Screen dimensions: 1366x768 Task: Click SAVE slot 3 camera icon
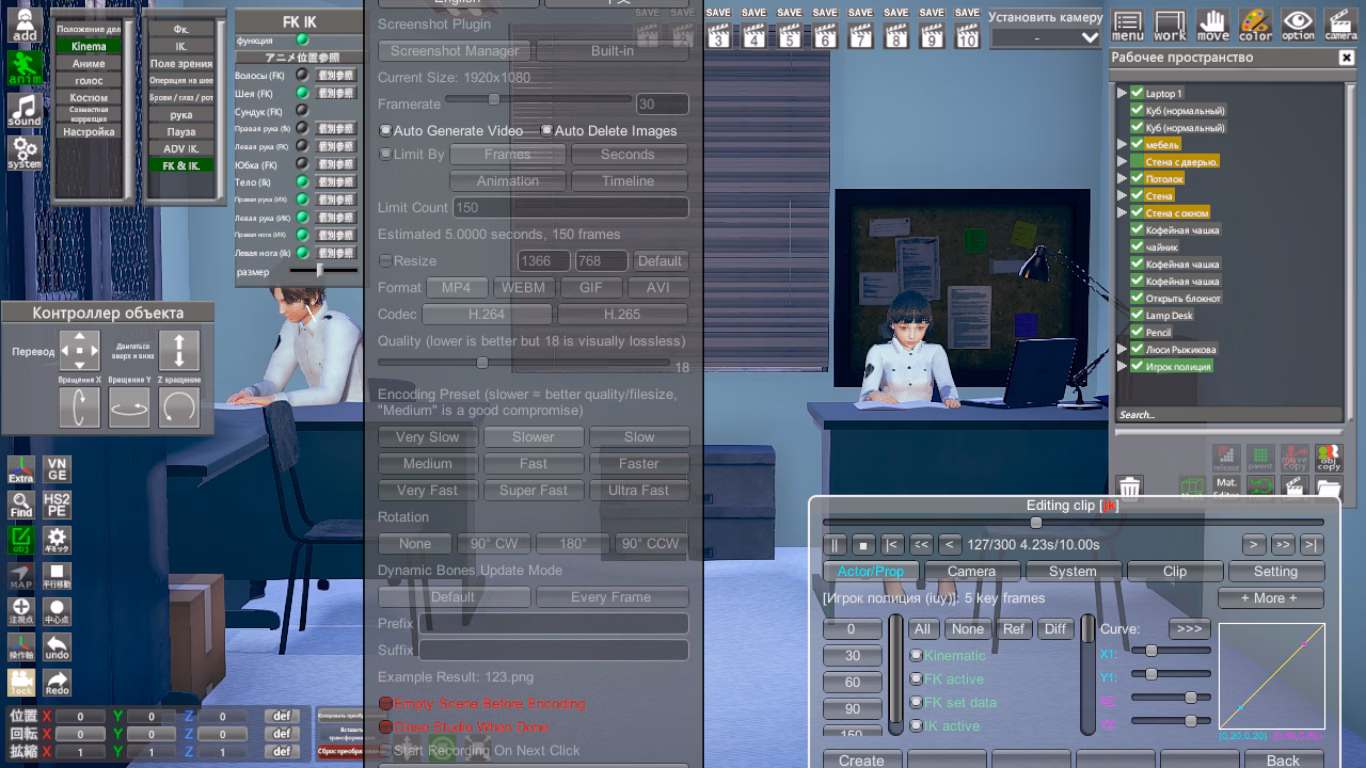click(x=718, y=35)
